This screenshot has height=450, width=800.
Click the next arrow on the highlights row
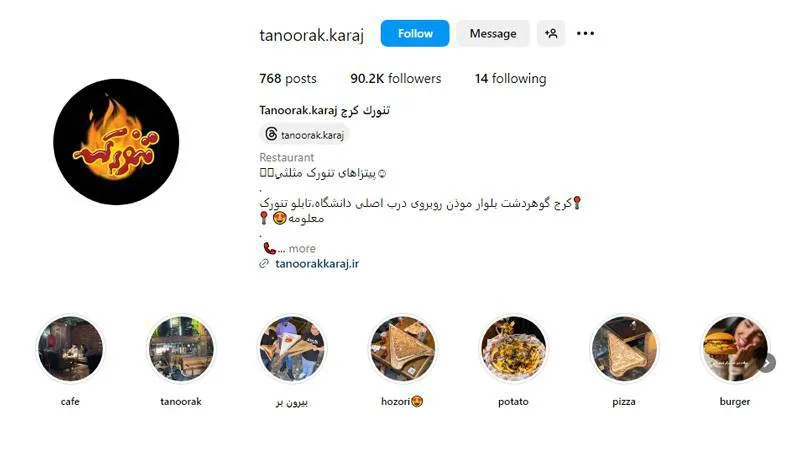(768, 363)
